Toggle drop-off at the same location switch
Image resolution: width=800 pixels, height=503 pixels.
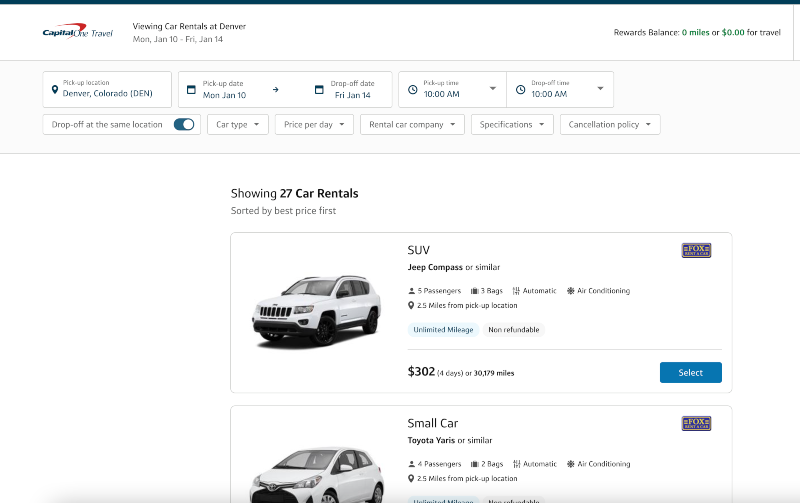coord(184,125)
